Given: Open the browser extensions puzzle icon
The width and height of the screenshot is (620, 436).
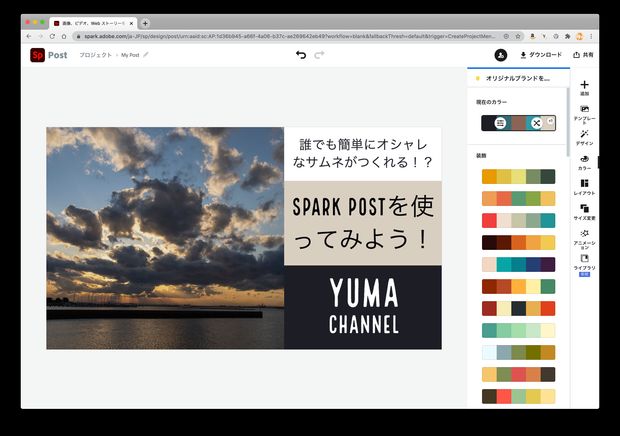Looking at the screenshot, I should pos(568,36).
